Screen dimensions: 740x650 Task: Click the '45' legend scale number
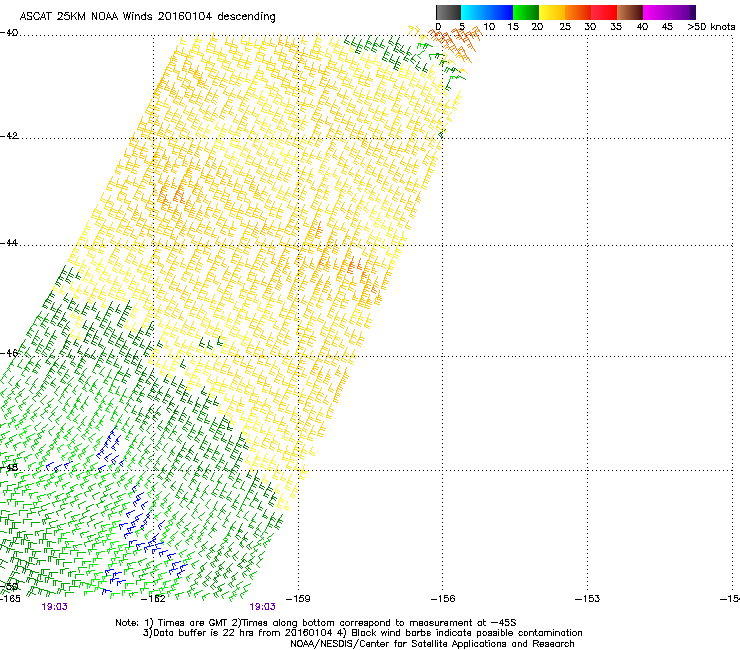667,27
